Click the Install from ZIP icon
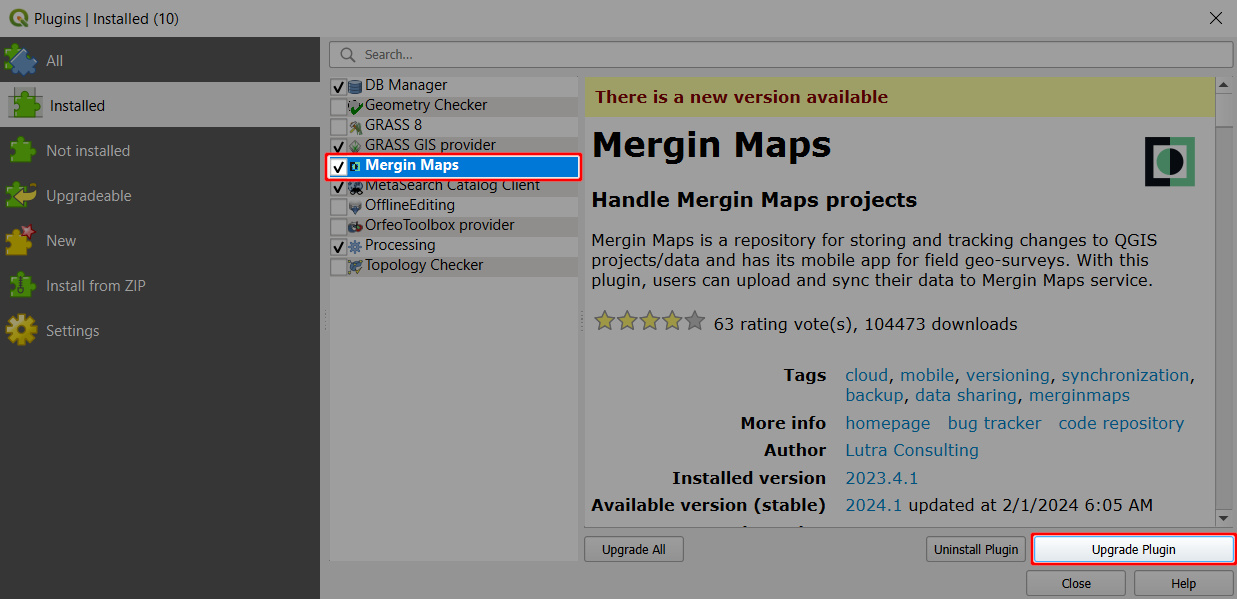Screen dimensions: 1237x599 click(x=20, y=285)
